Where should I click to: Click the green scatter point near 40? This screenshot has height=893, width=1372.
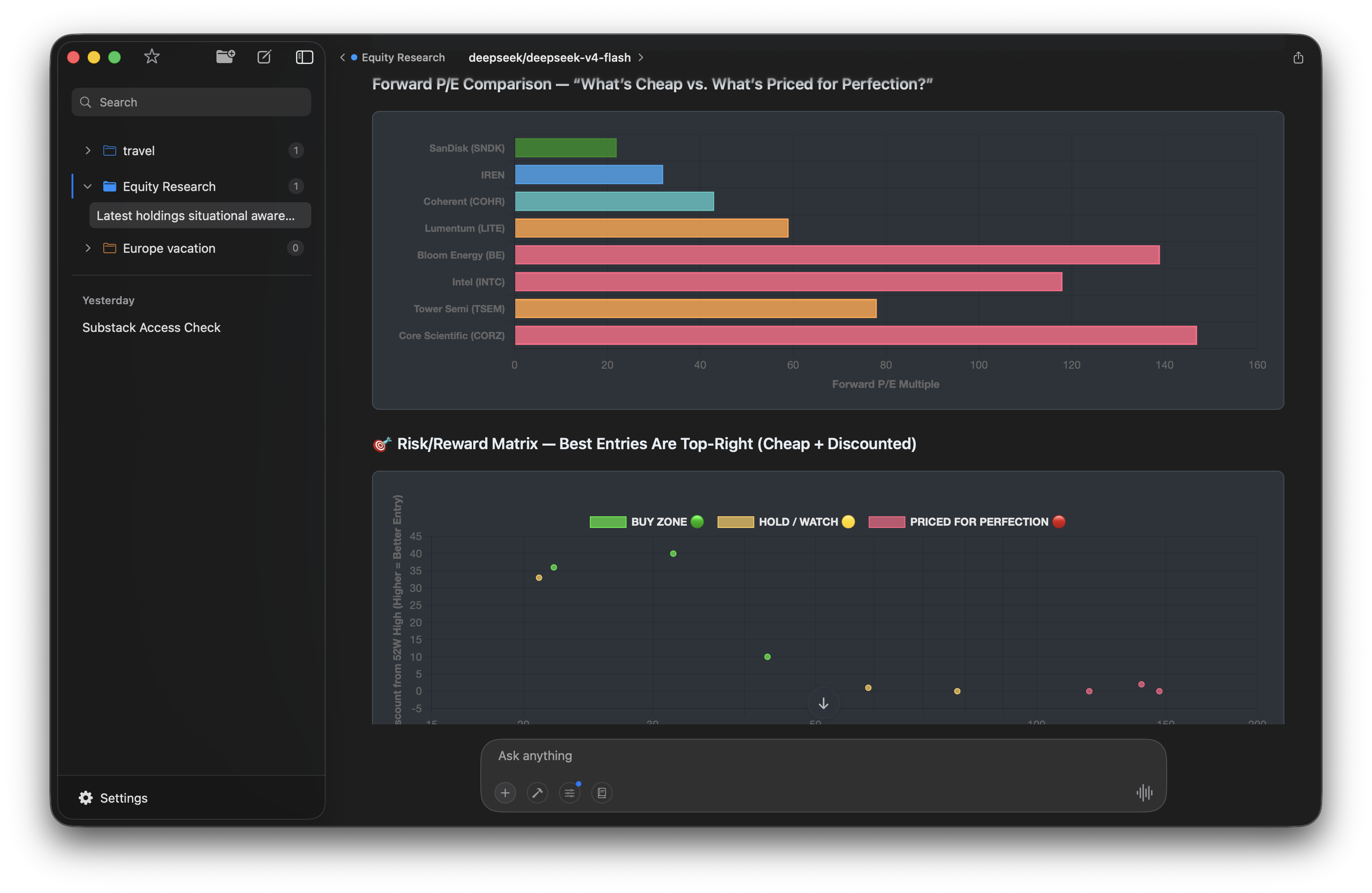(x=673, y=554)
